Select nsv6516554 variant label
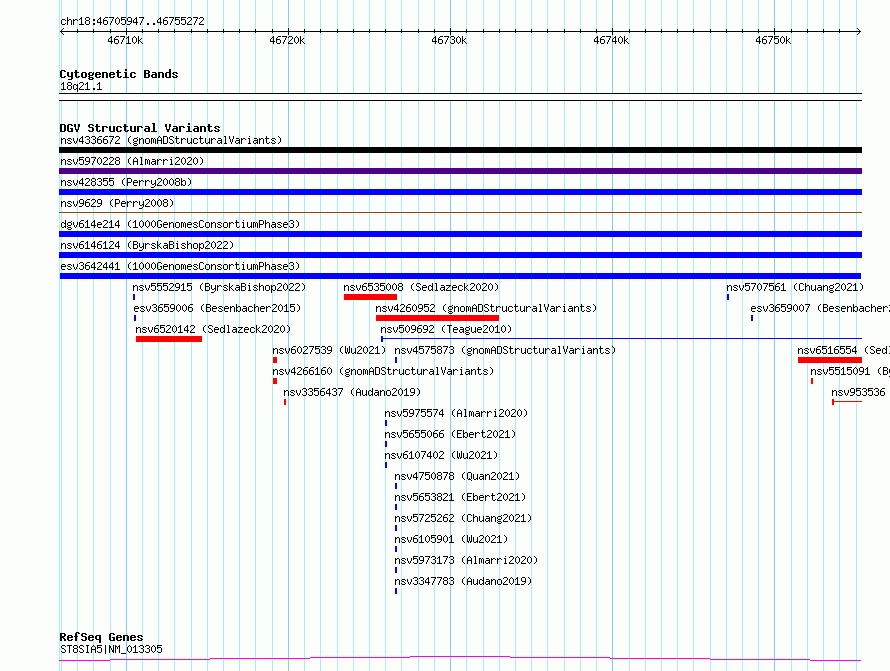The height and width of the screenshot is (671, 890). pos(843,350)
